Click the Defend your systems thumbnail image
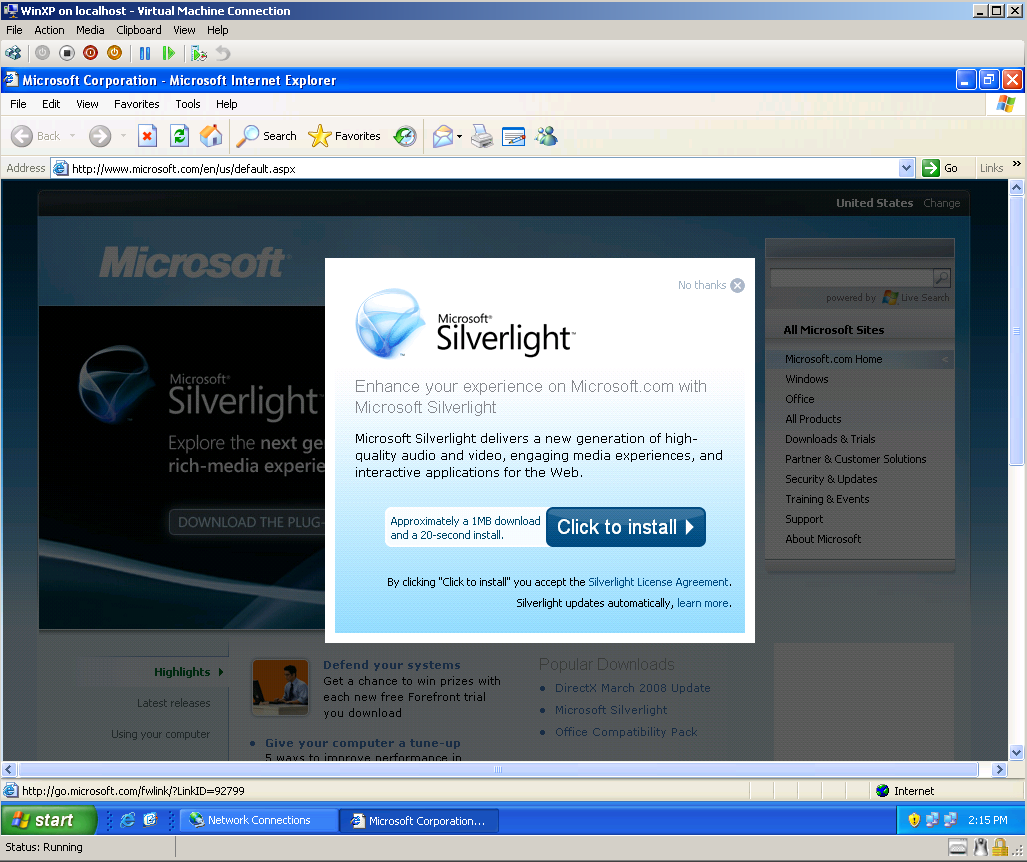Screen dimensions: 1027x862 (x=280, y=688)
